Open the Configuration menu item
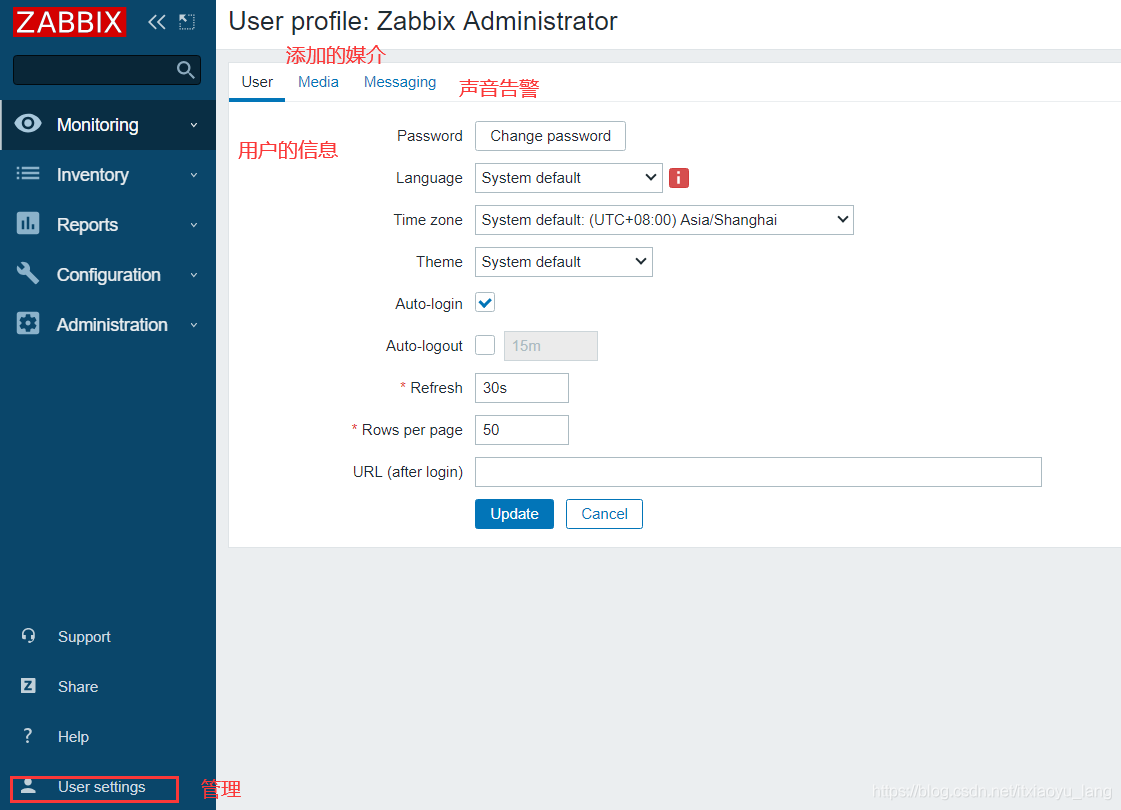This screenshot has width=1121, height=810. tap(108, 275)
